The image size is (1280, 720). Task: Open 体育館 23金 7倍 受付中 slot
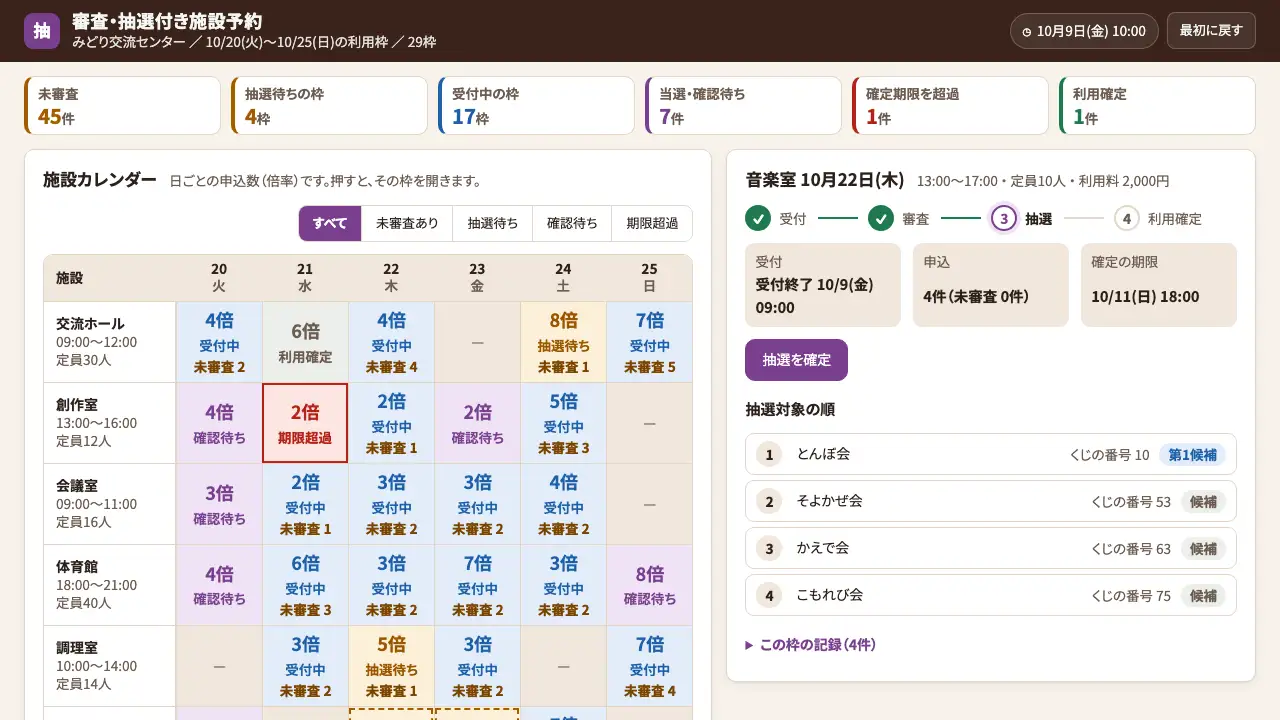click(477, 585)
